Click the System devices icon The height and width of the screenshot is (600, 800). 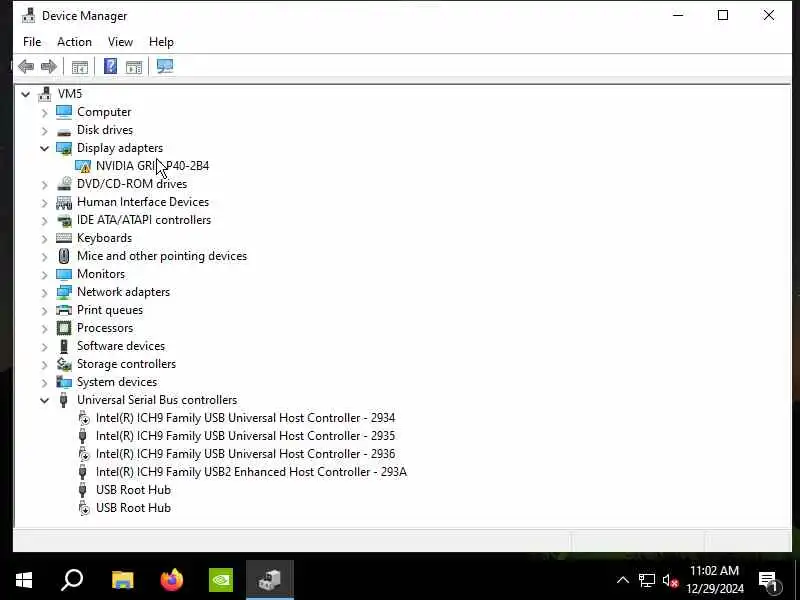coord(64,382)
